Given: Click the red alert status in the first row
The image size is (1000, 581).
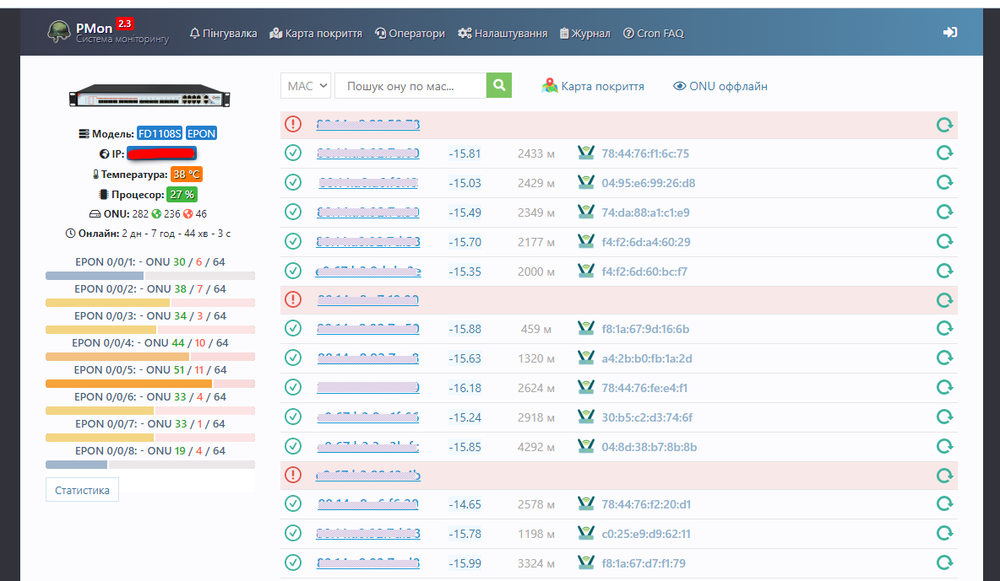Looking at the screenshot, I should tap(293, 124).
